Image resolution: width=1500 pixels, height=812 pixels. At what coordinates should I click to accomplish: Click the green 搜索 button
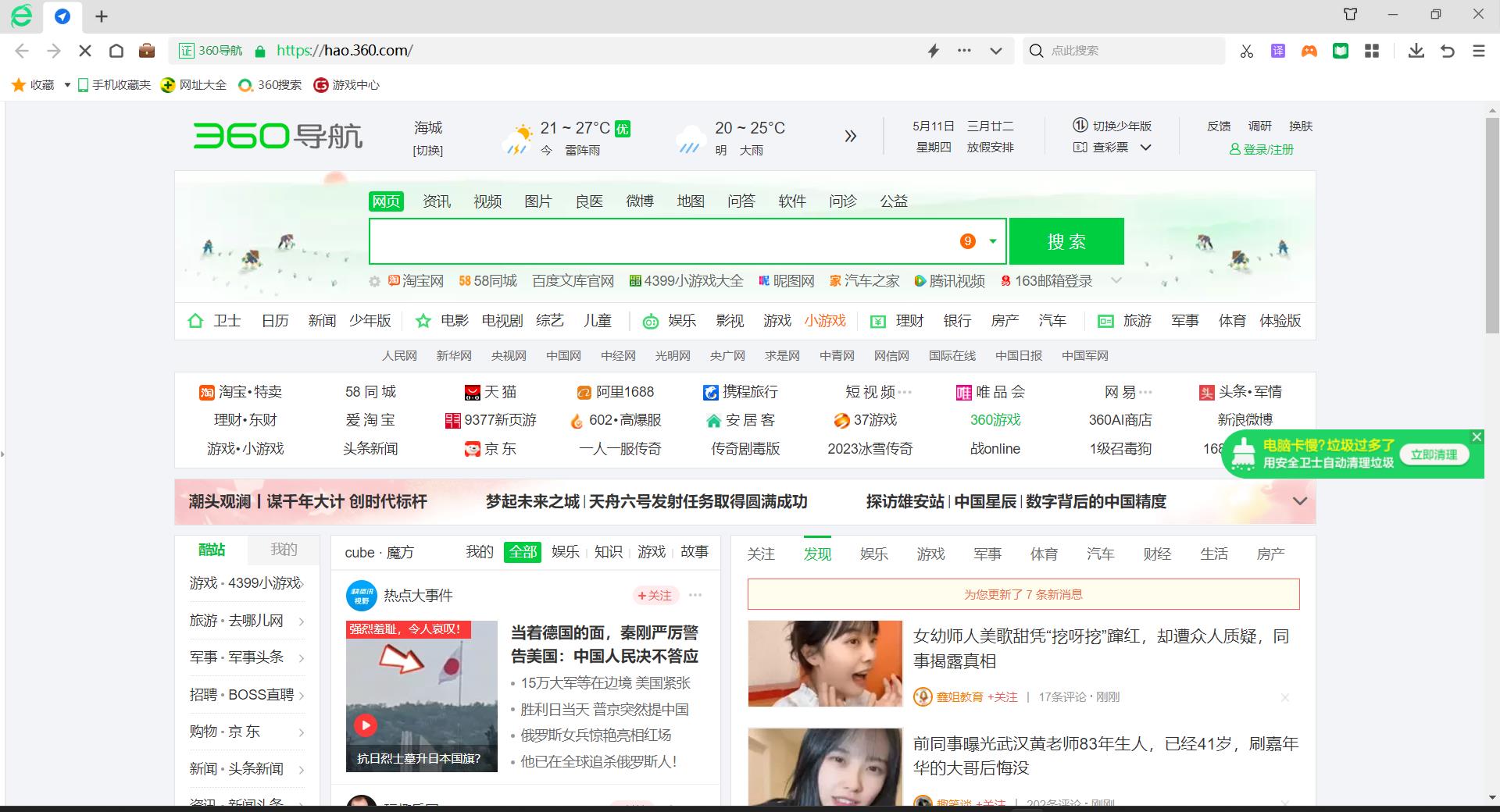click(1066, 241)
